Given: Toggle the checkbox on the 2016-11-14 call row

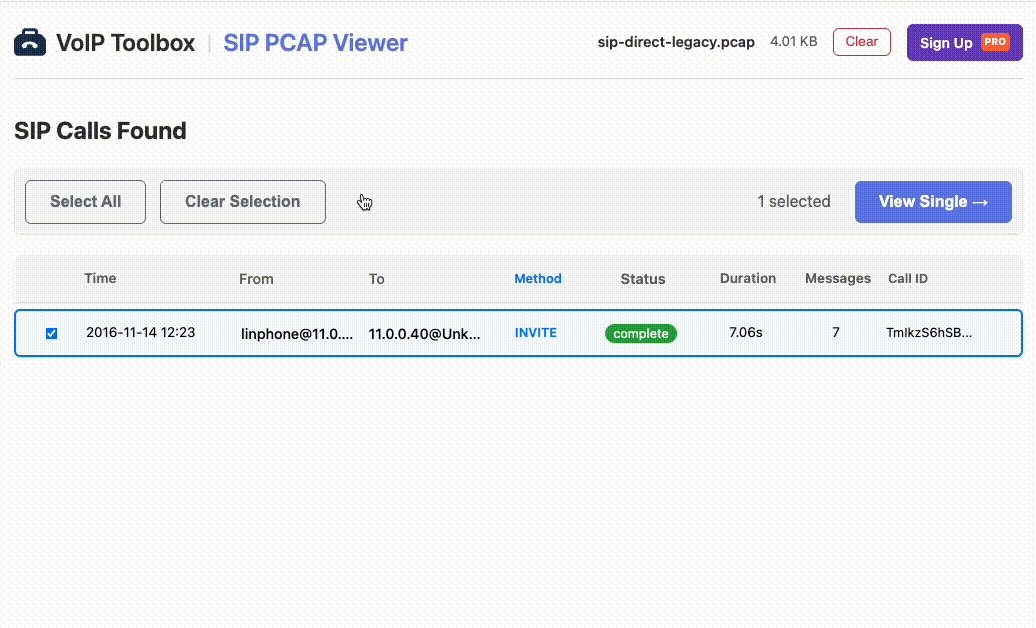Looking at the screenshot, I should coord(51,333).
